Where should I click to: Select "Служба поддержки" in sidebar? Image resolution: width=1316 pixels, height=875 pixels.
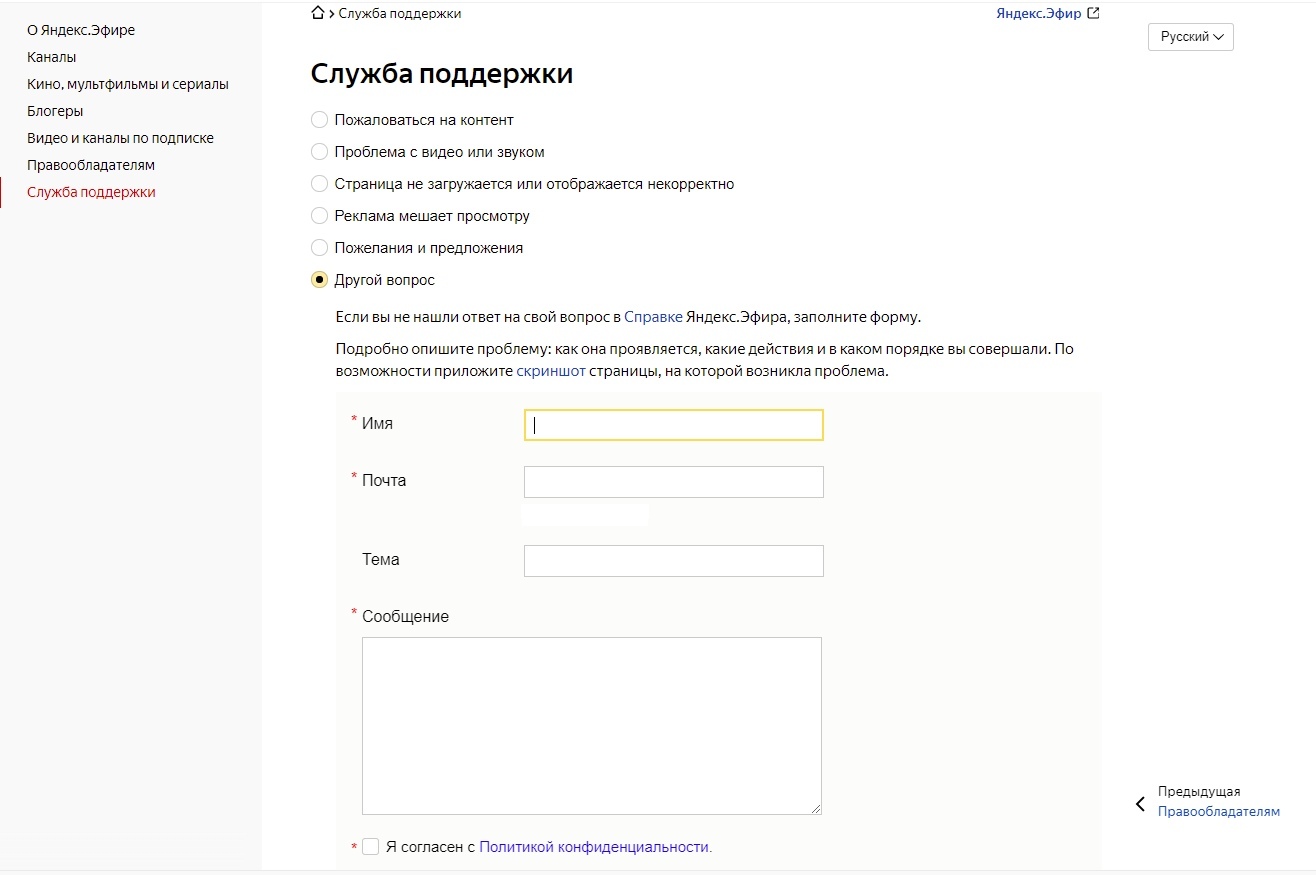click(x=91, y=192)
